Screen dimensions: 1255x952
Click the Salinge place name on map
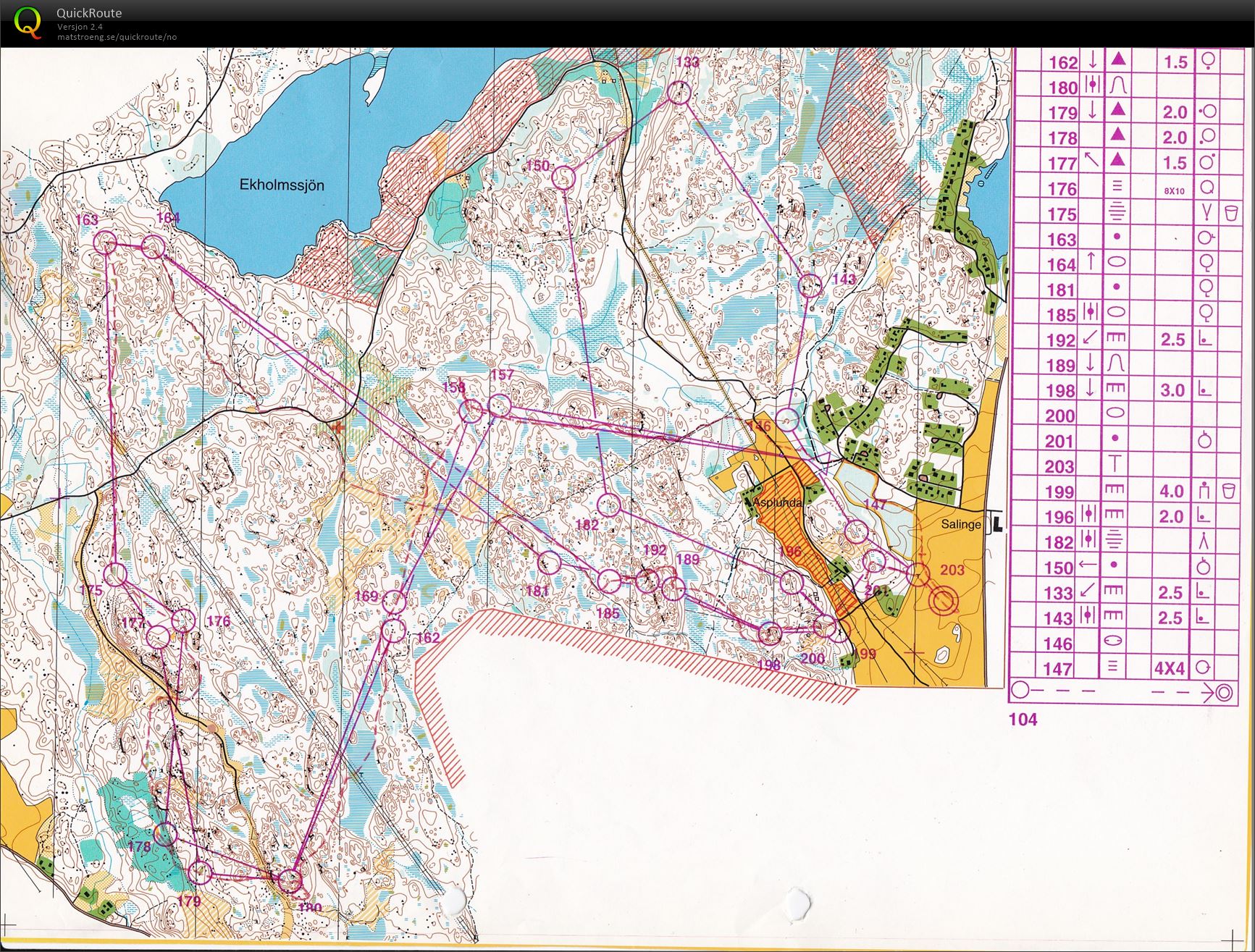point(961,524)
